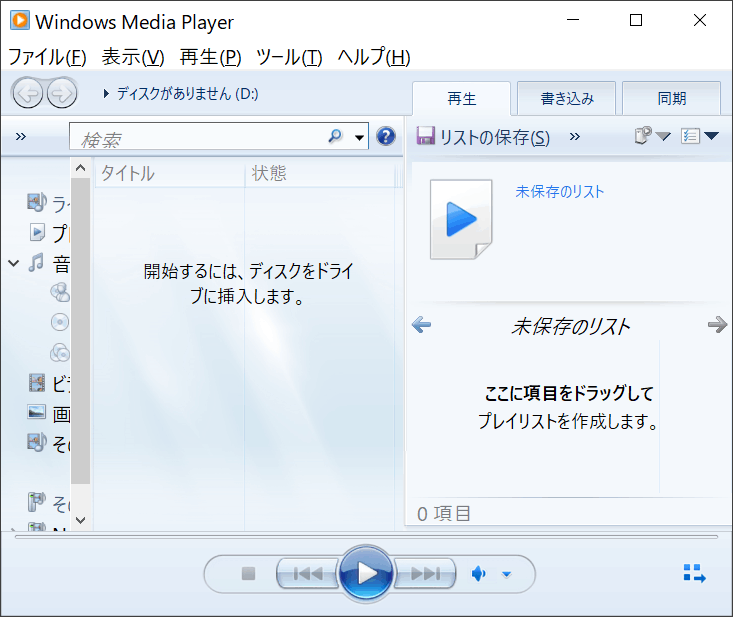Open the ヘルプ(H) menu
This screenshot has height=617, width=733.
pos(374,57)
